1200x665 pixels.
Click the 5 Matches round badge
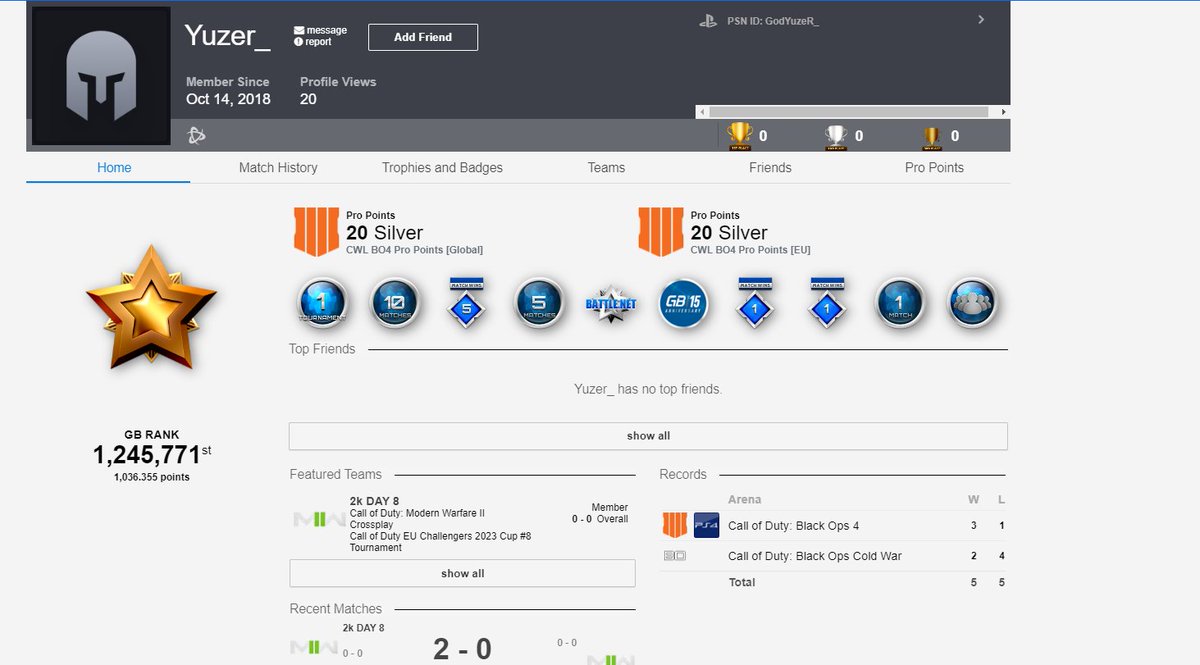pyautogui.click(x=539, y=303)
